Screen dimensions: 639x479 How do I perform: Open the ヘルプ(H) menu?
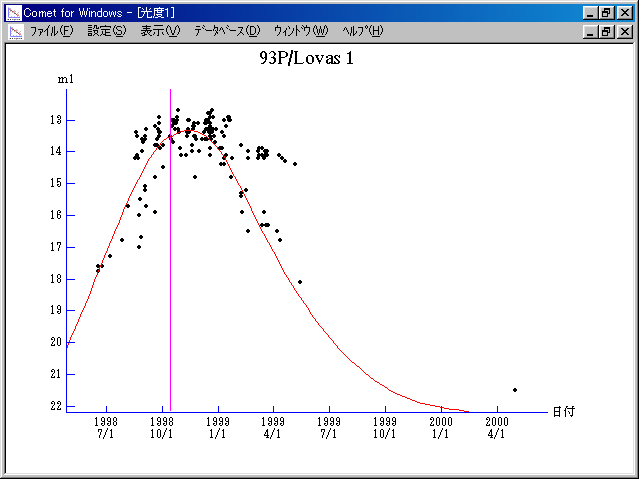point(362,31)
